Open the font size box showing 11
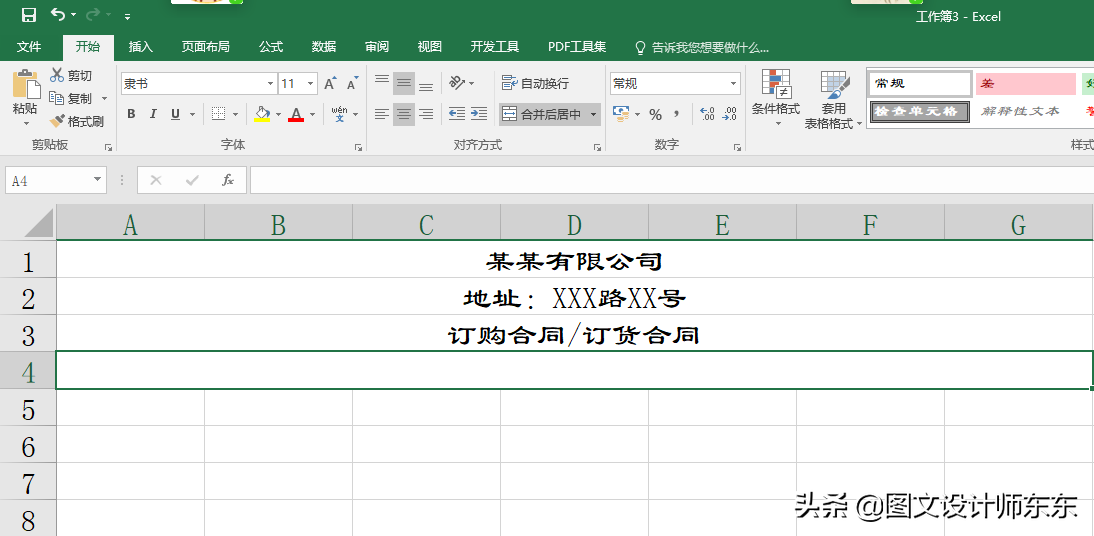The image size is (1094, 536). 298,84
